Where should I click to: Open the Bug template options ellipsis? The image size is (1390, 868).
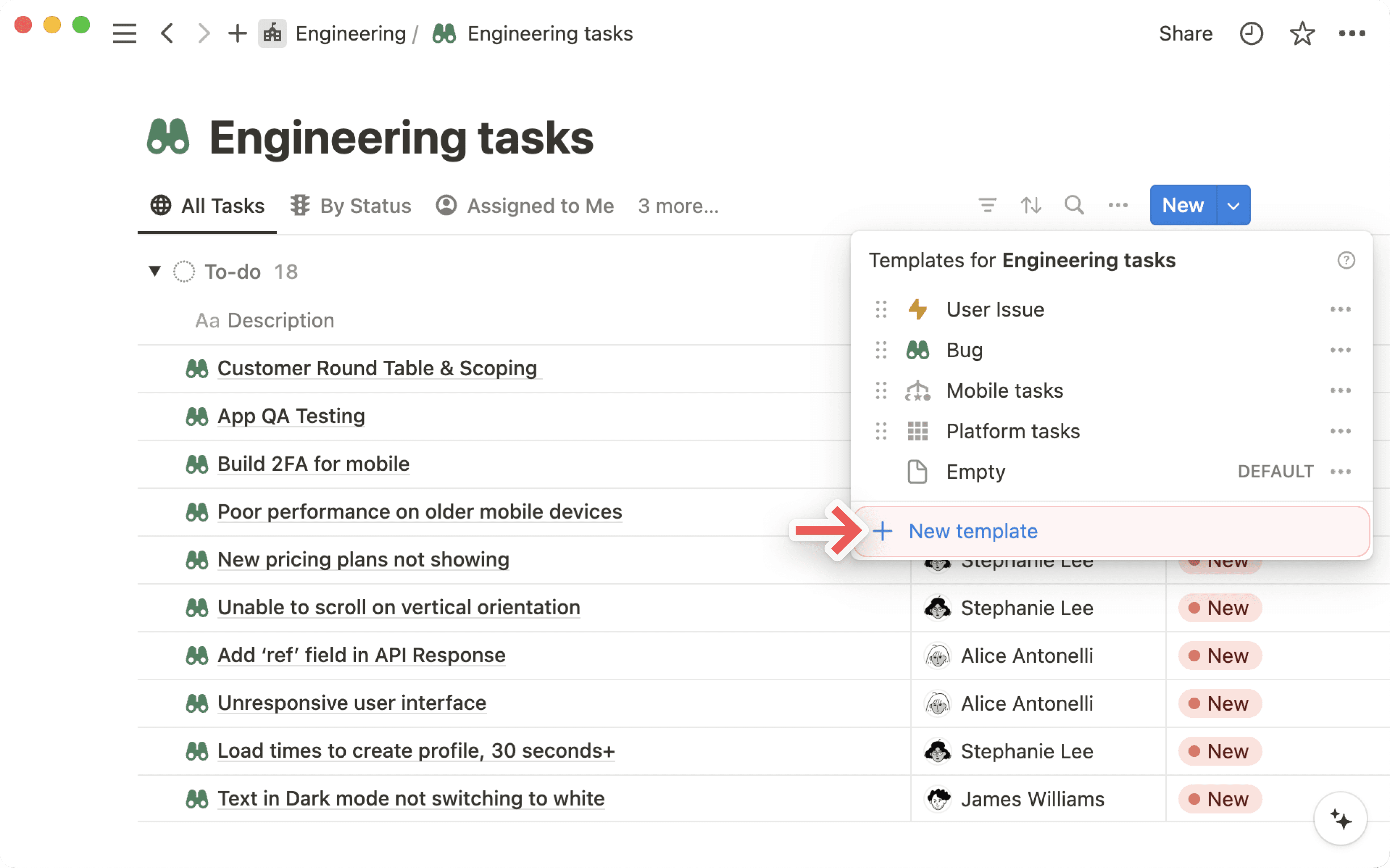coord(1340,350)
